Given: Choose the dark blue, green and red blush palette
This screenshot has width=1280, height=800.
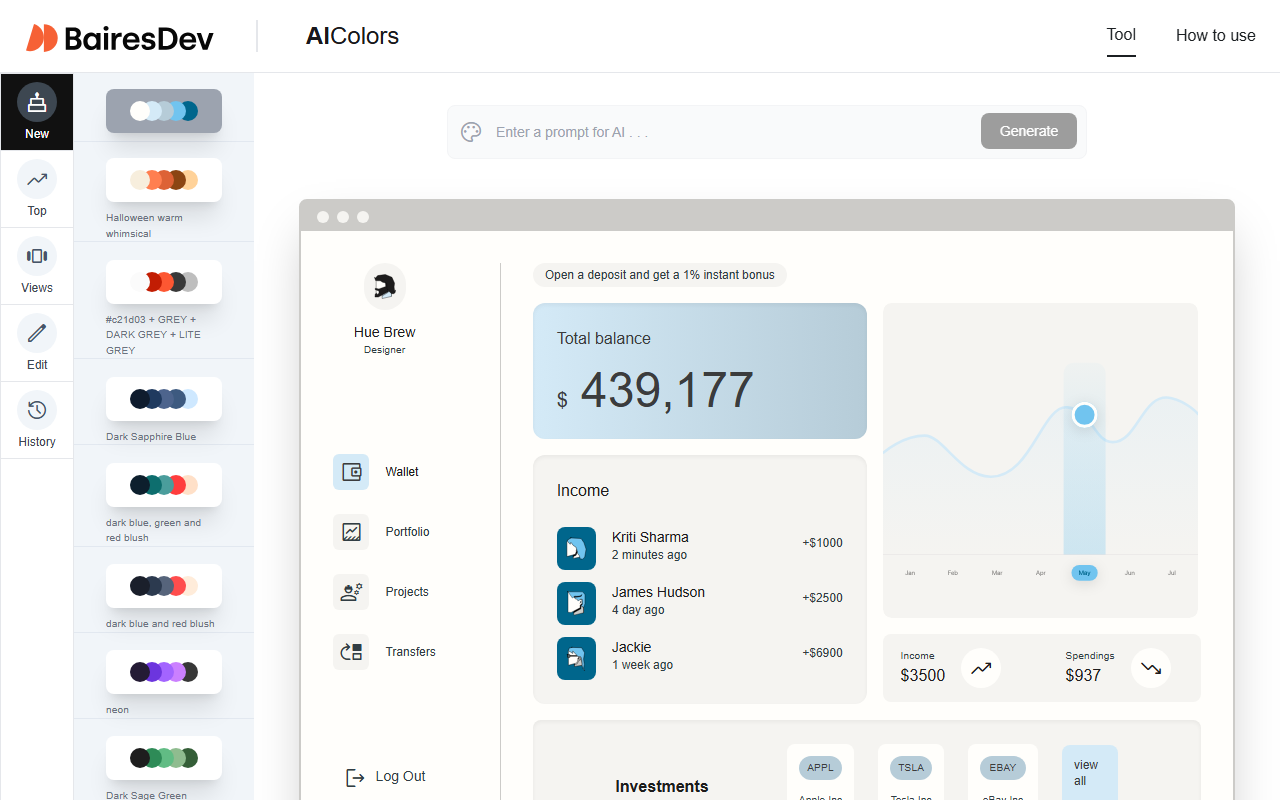Looking at the screenshot, I should click(164, 485).
